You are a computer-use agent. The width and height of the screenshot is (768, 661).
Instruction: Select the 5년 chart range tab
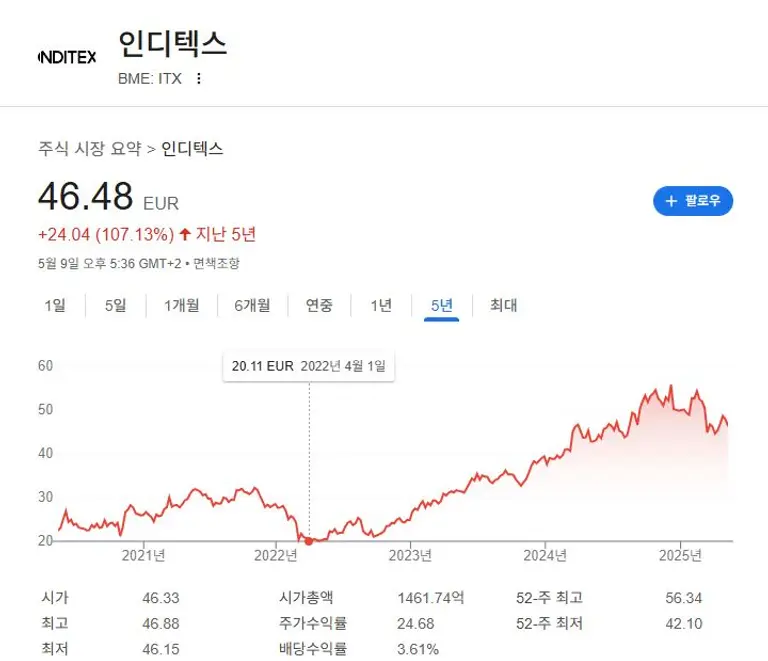point(441,306)
